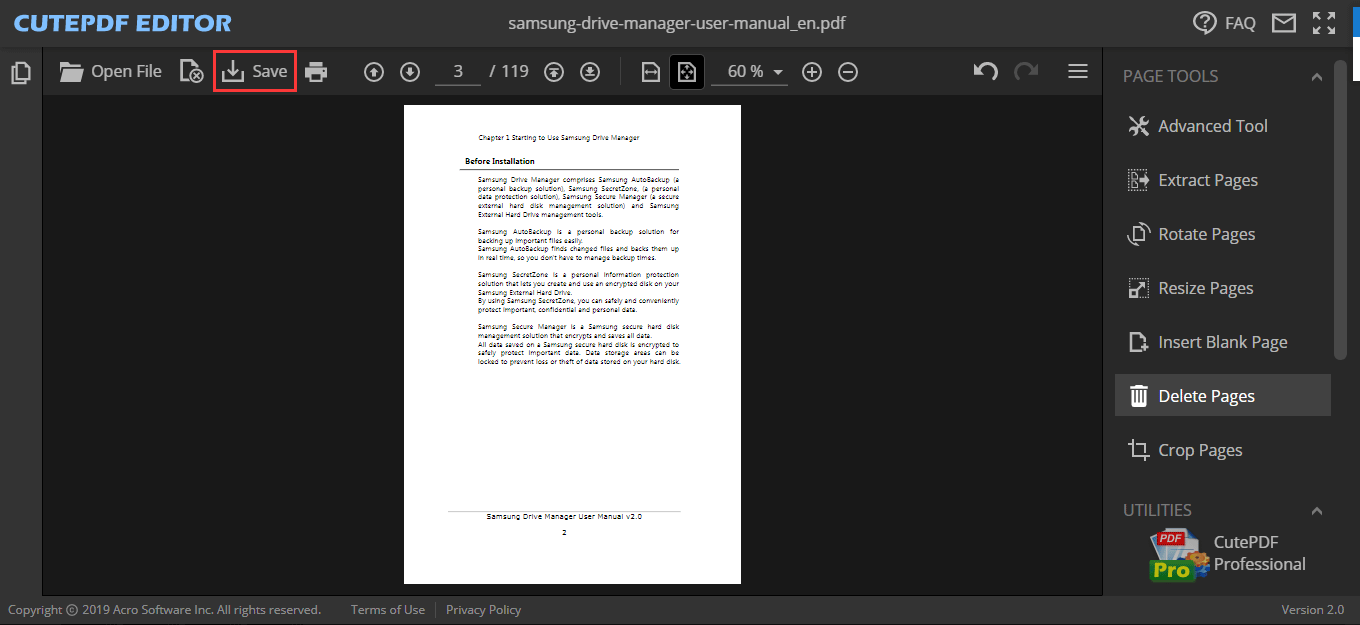1360x625 pixels.
Task: Toggle fullscreen mode icon
Action: tap(1324, 22)
